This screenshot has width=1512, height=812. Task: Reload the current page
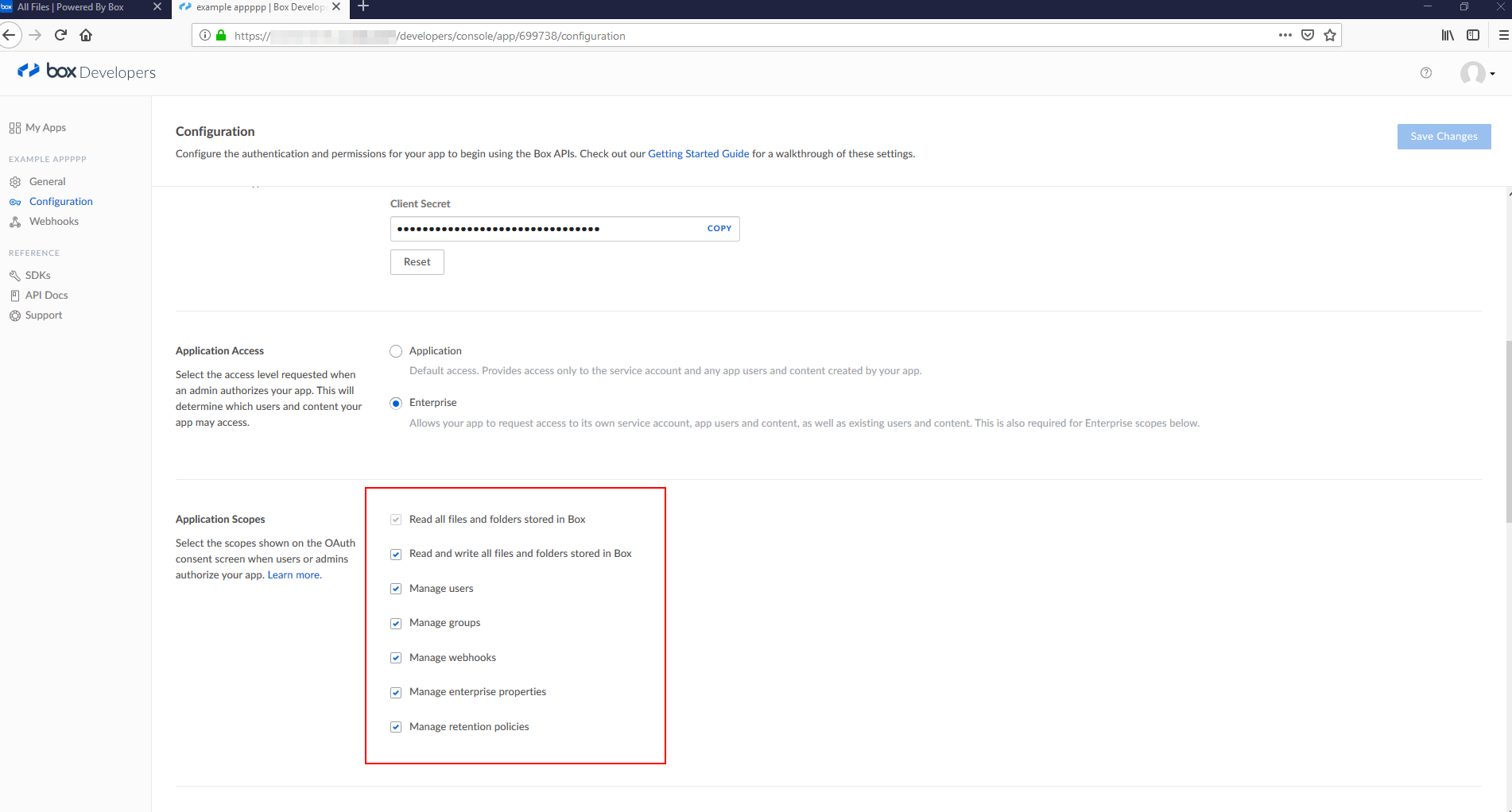(60, 35)
